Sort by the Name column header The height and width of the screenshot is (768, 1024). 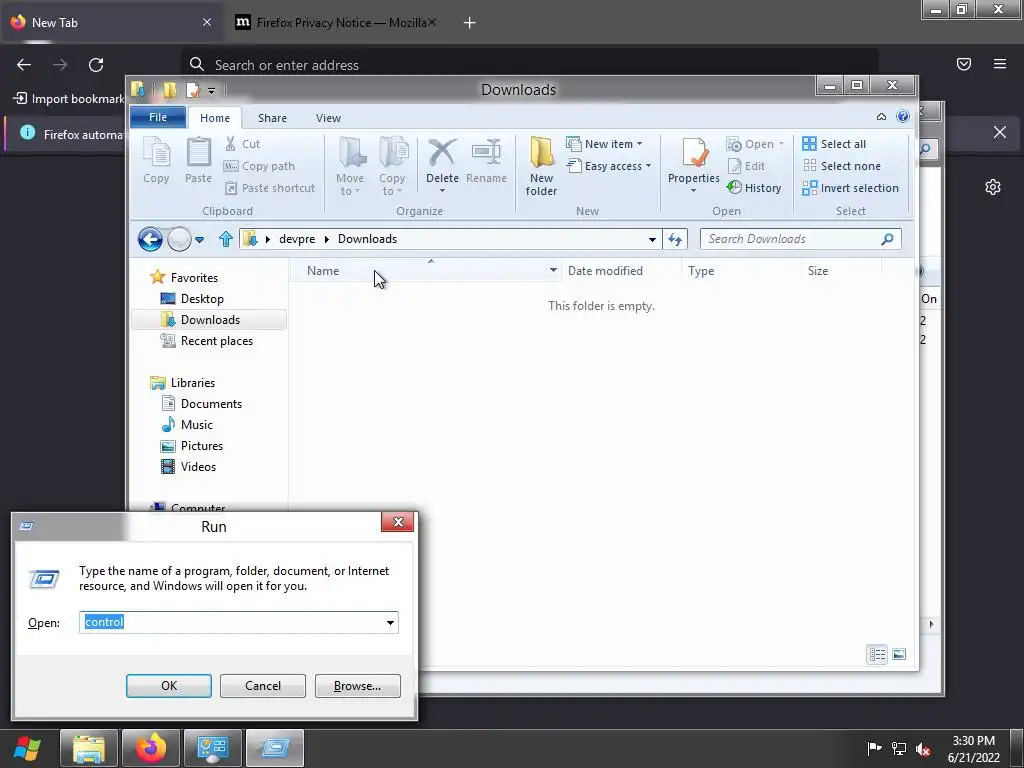click(323, 271)
